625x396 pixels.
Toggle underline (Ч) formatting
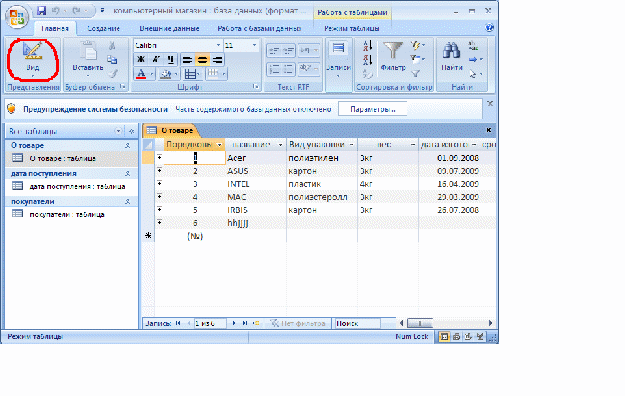tap(171, 60)
